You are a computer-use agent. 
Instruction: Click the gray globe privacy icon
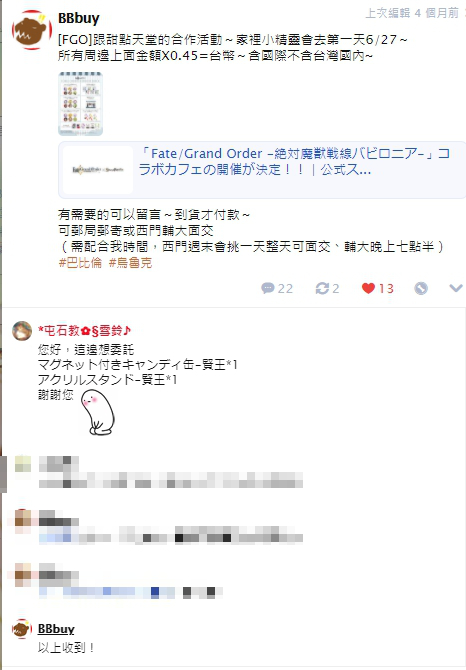(421, 288)
